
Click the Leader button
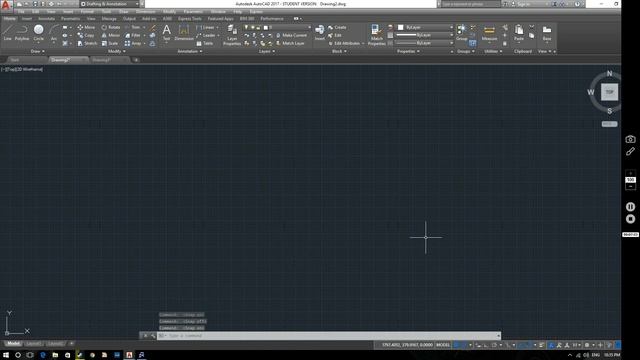[207, 36]
